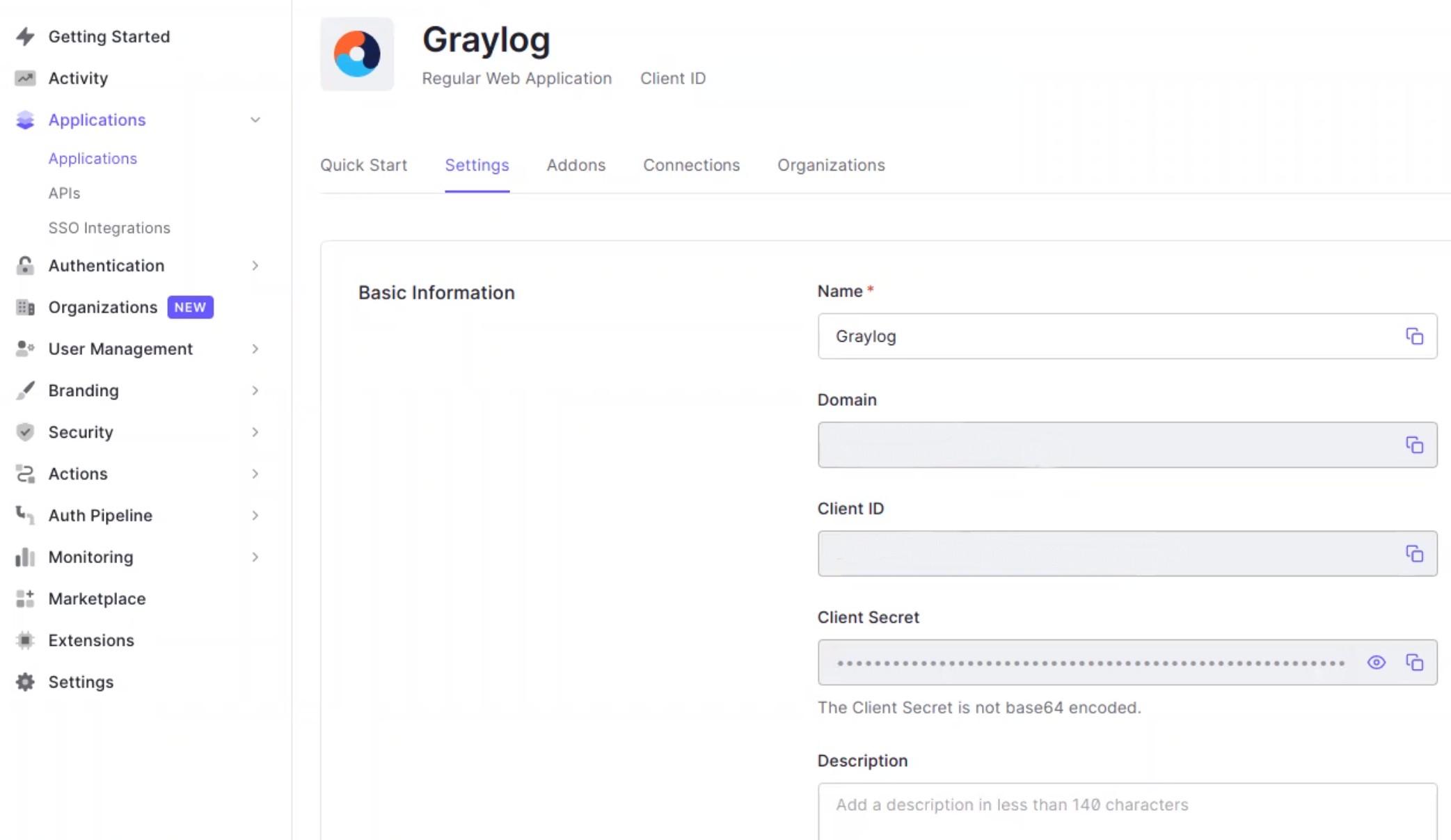Copy the Domain field value
Screen dimensions: 1451x840
pos(1414,445)
